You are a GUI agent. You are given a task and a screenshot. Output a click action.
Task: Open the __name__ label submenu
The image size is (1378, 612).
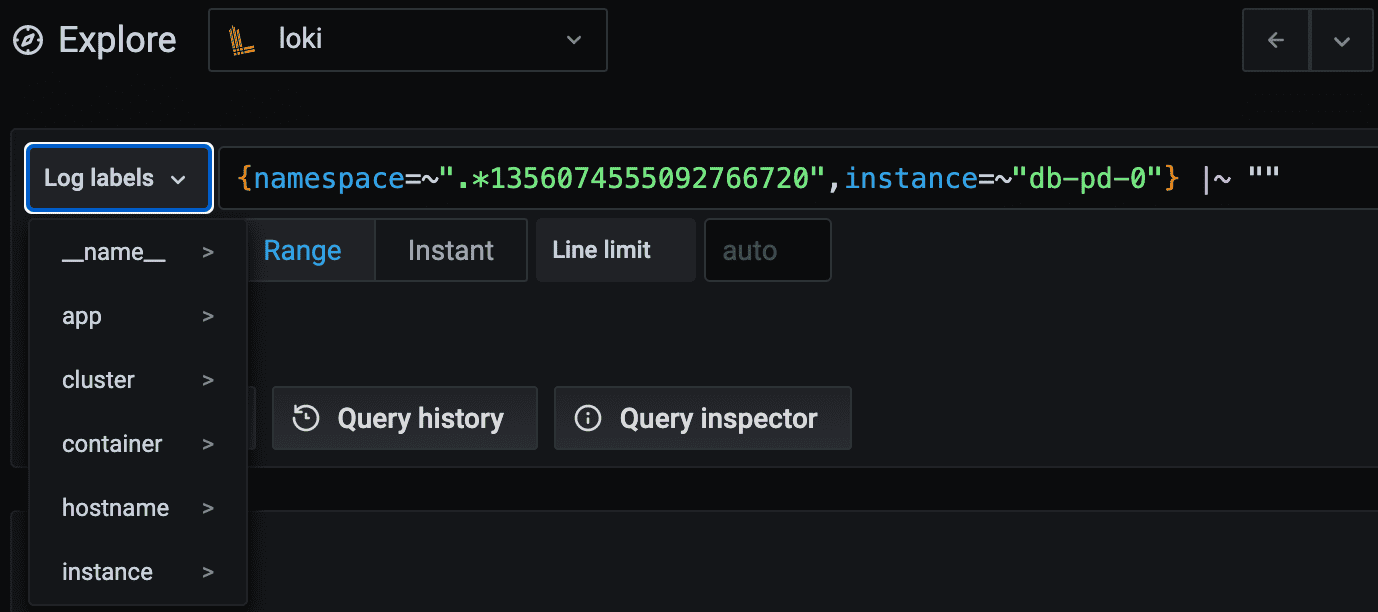coord(138,252)
